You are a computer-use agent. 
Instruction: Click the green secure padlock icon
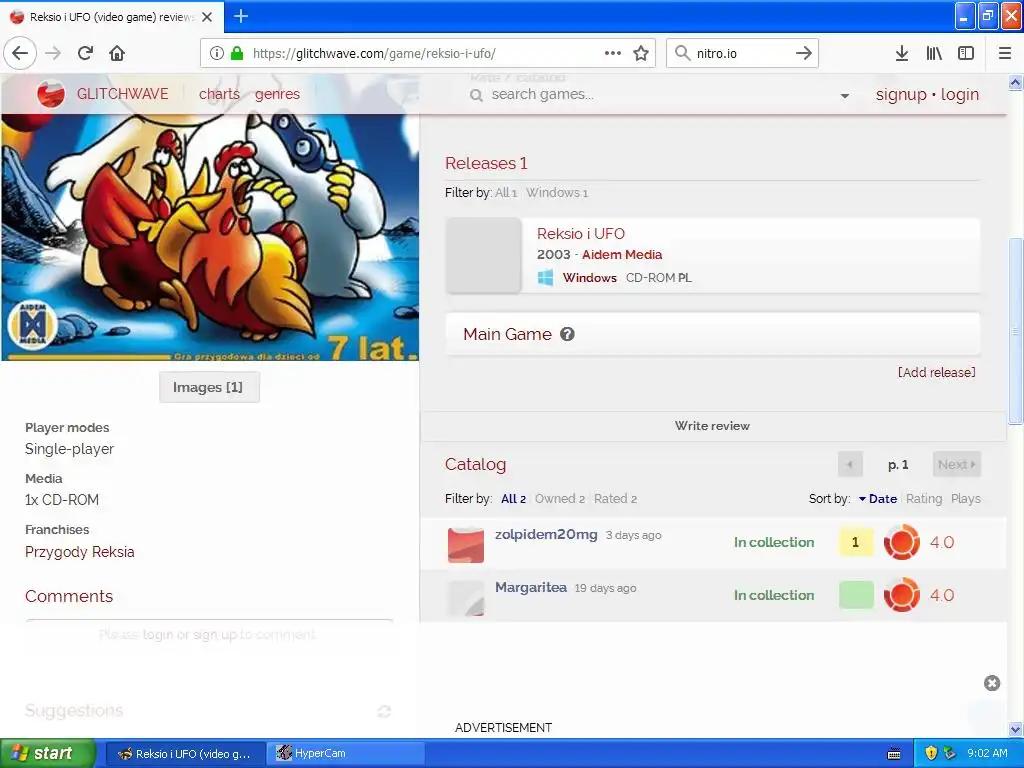tap(237, 53)
